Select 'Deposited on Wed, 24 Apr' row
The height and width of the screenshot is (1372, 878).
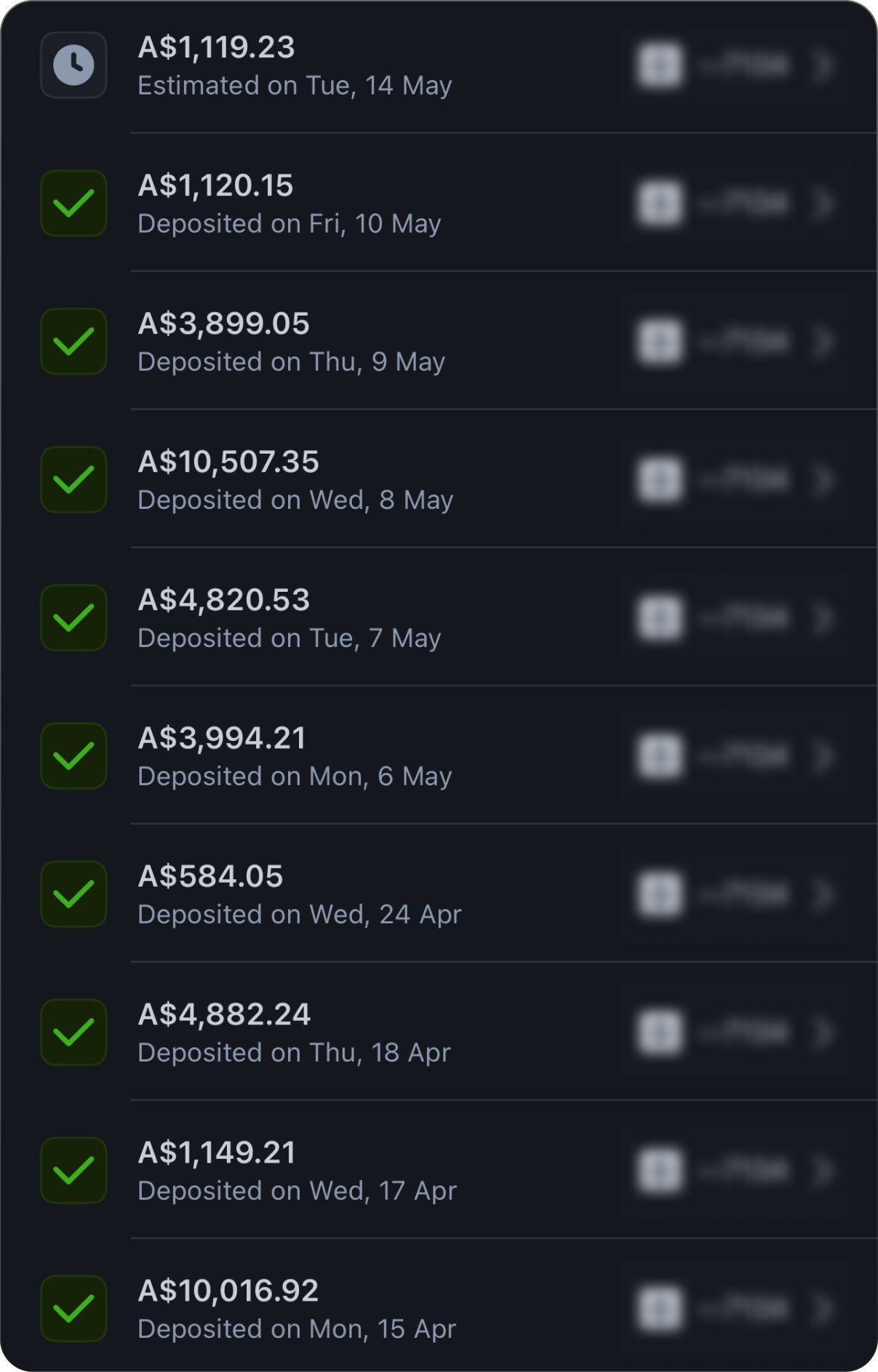tap(300, 915)
